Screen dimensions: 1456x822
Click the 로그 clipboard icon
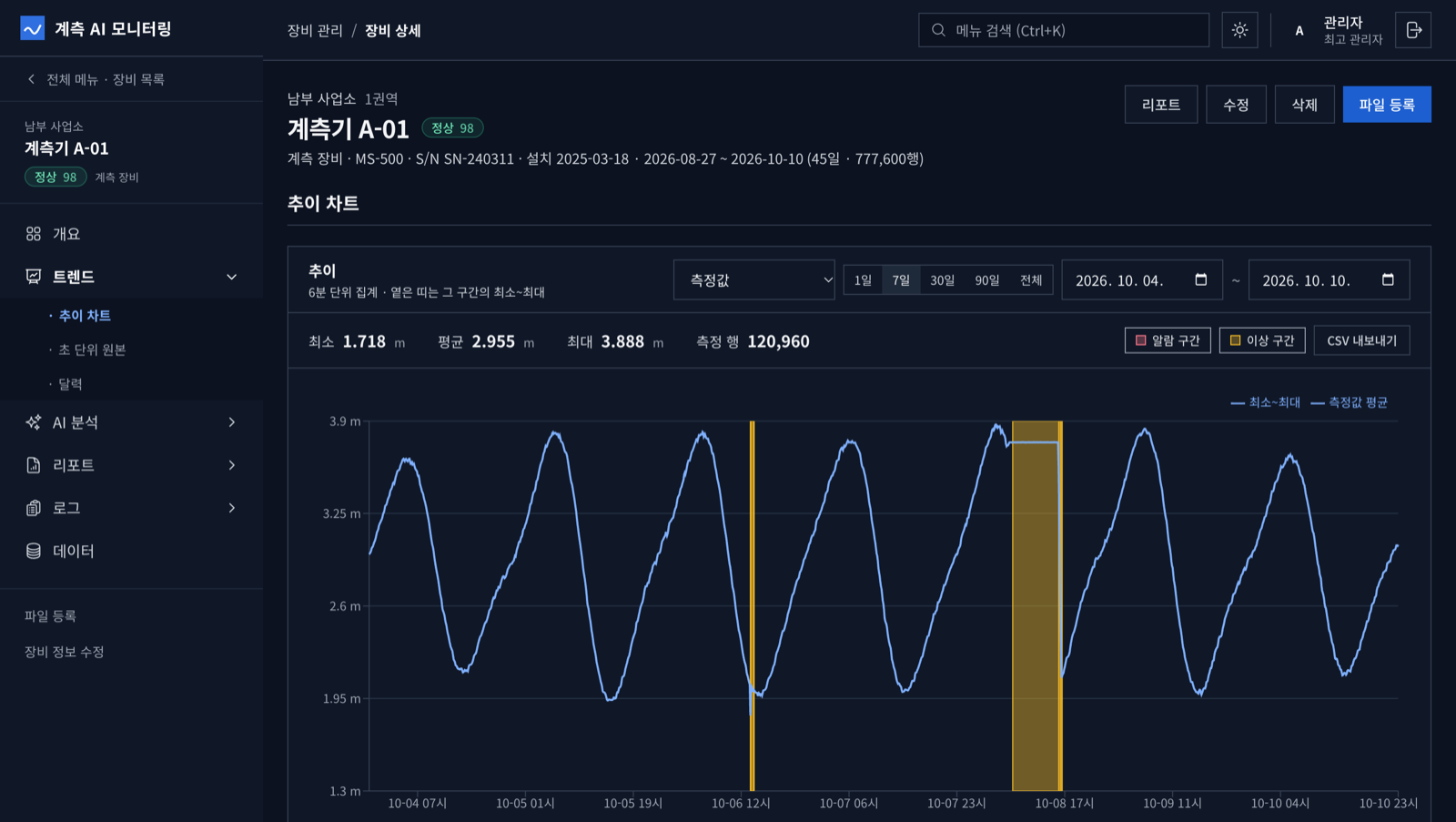pos(34,508)
